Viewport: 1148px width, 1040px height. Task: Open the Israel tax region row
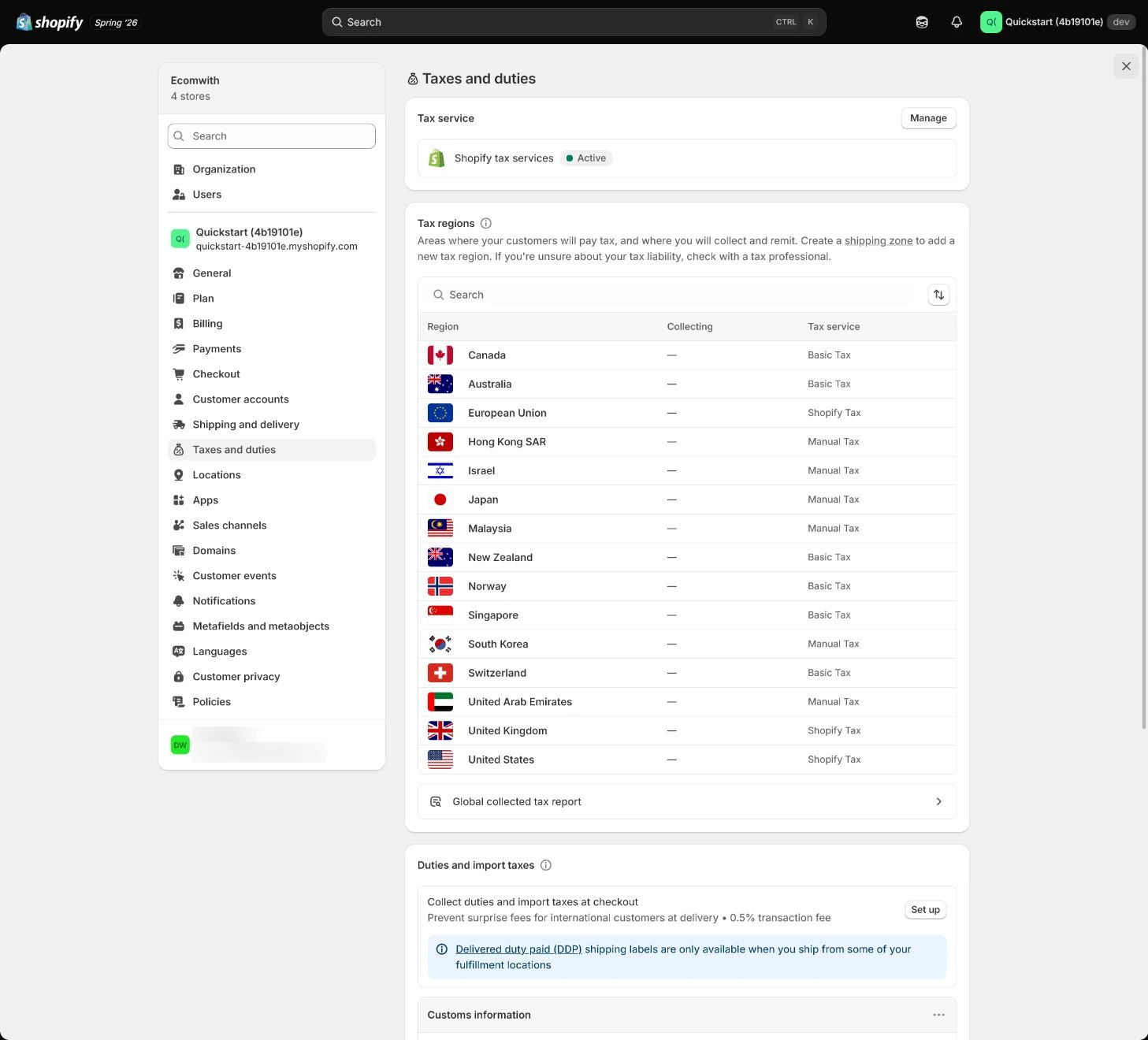point(686,471)
